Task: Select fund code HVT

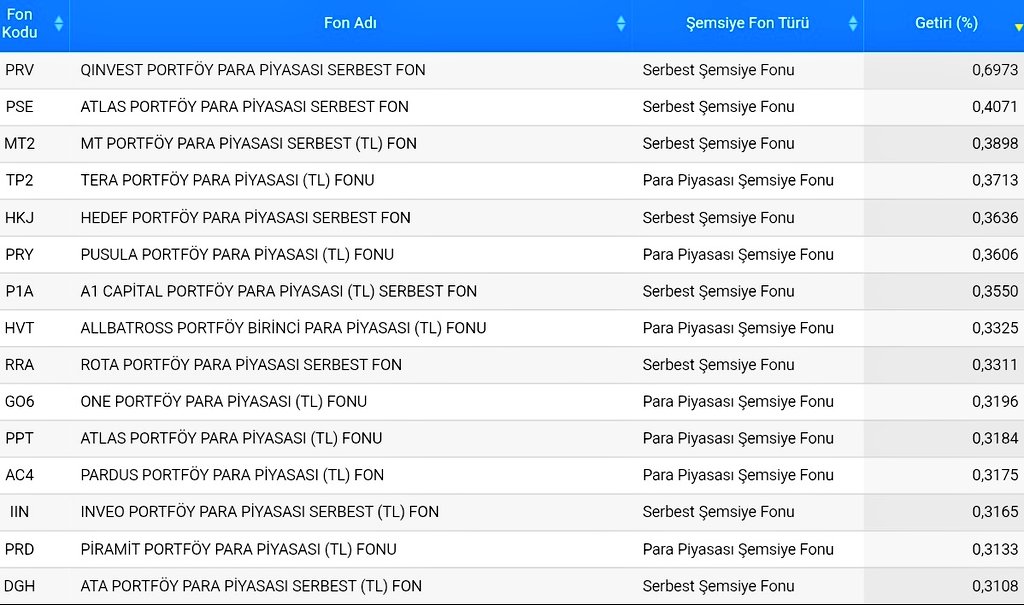Action: pyautogui.click(x=20, y=328)
